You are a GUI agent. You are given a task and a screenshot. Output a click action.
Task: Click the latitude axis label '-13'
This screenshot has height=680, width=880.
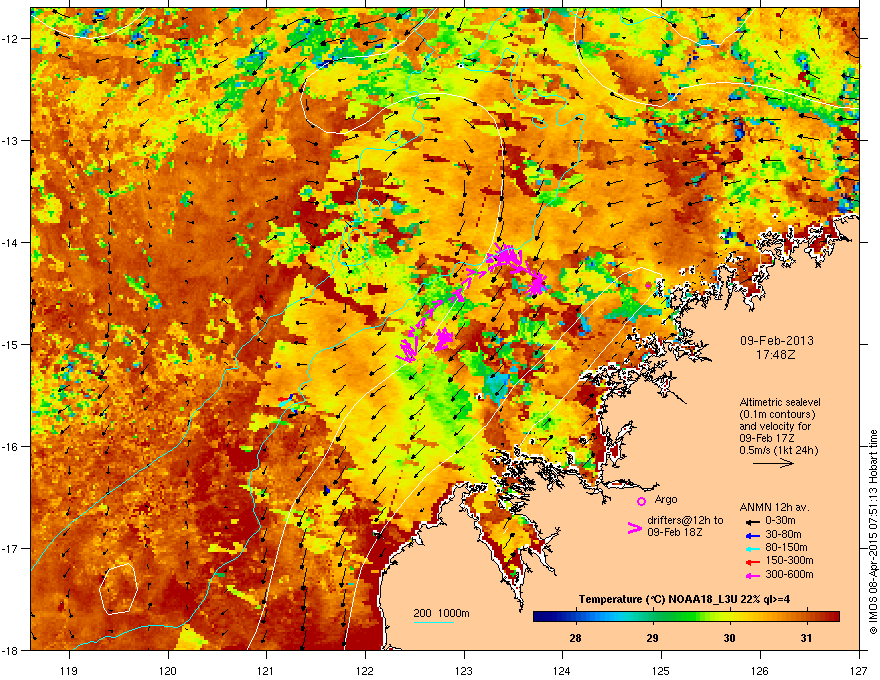(x=10, y=140)
